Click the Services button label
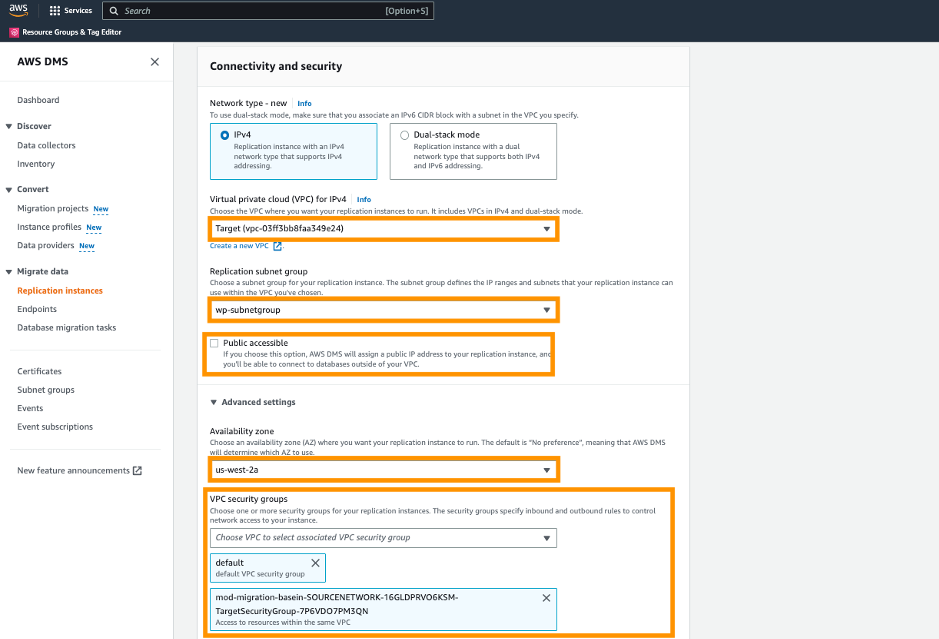 coord(78,11)
